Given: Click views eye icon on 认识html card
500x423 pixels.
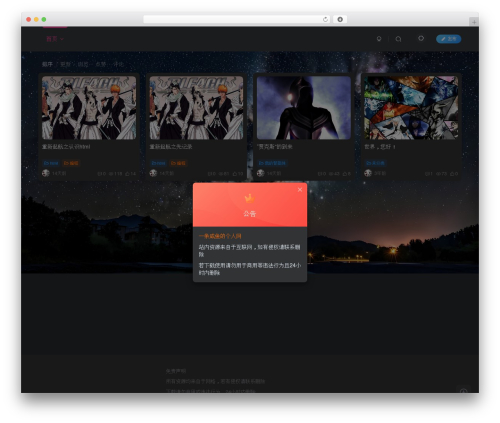Looking at the screenshot, I should coord(111,174).
